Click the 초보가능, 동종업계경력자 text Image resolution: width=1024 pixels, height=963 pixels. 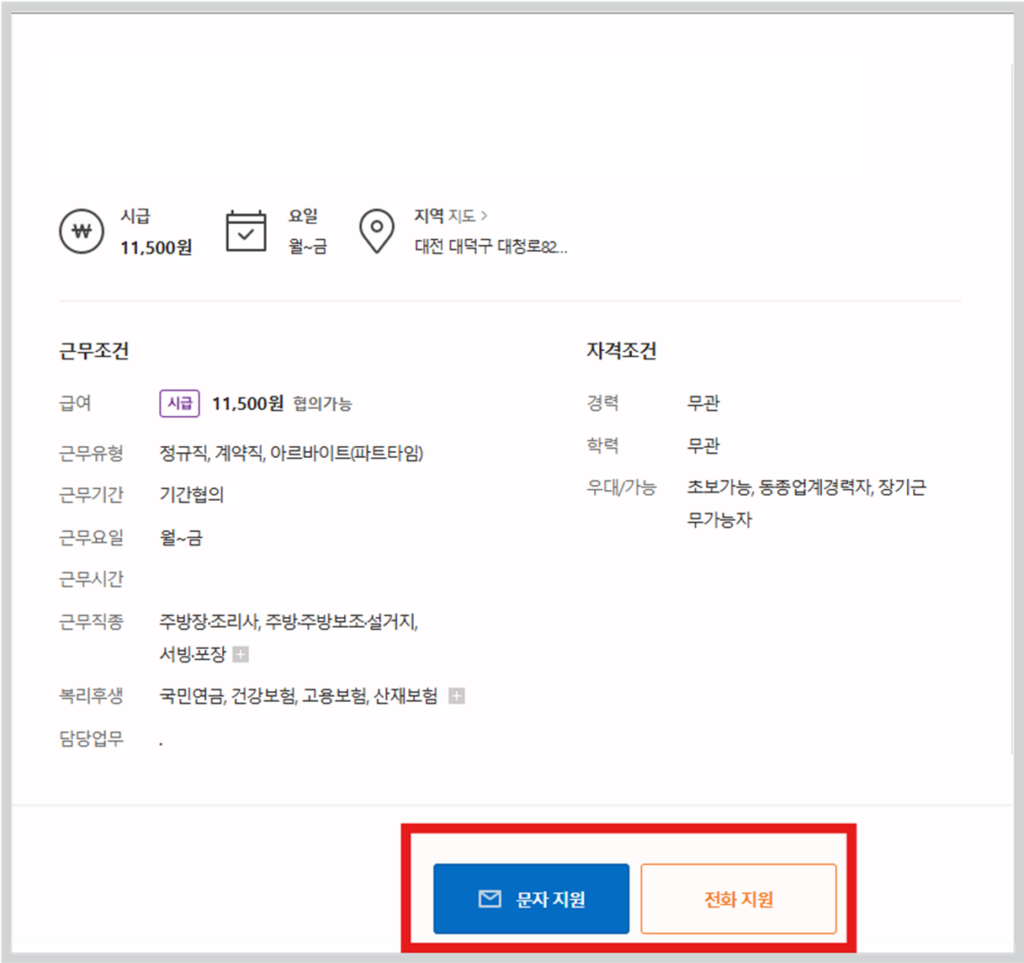click(779, 487)
